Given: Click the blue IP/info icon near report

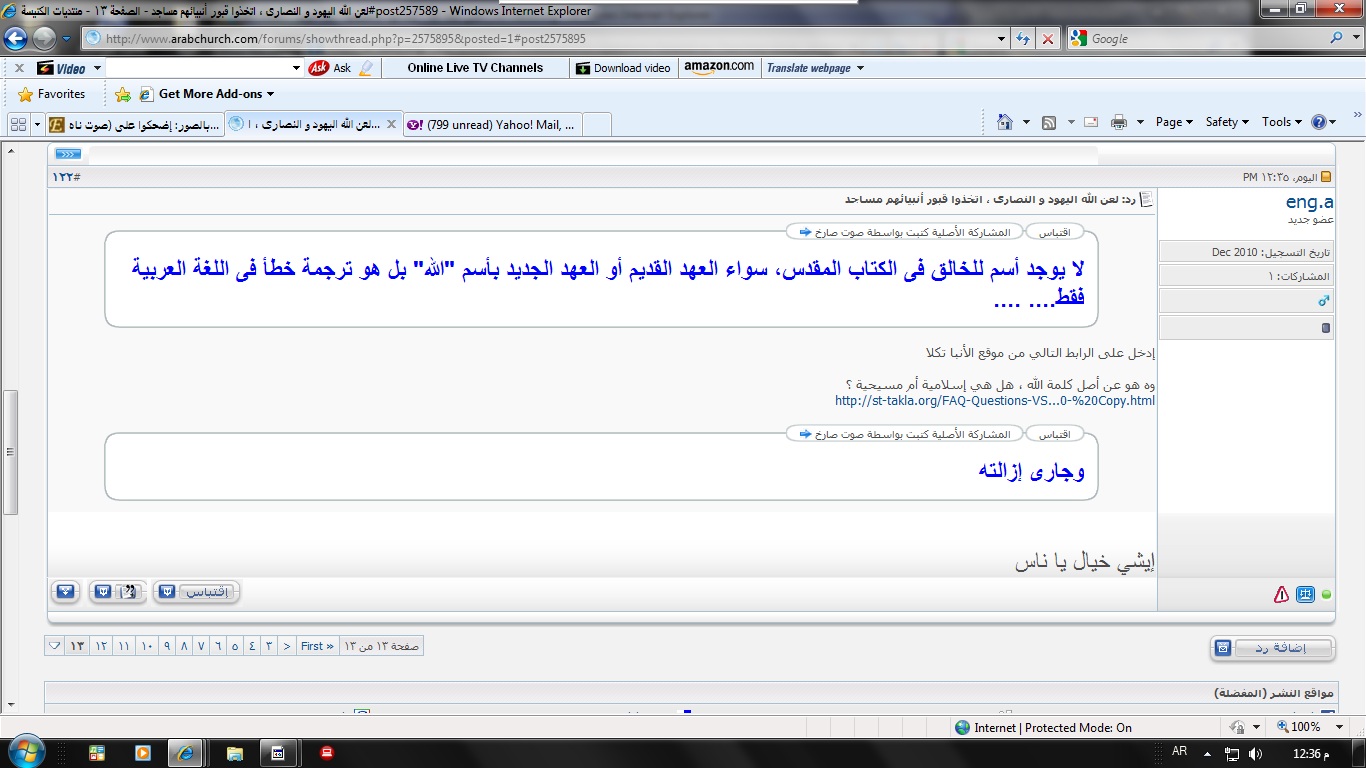Looking at the screenshot, I should (1304, 594).
